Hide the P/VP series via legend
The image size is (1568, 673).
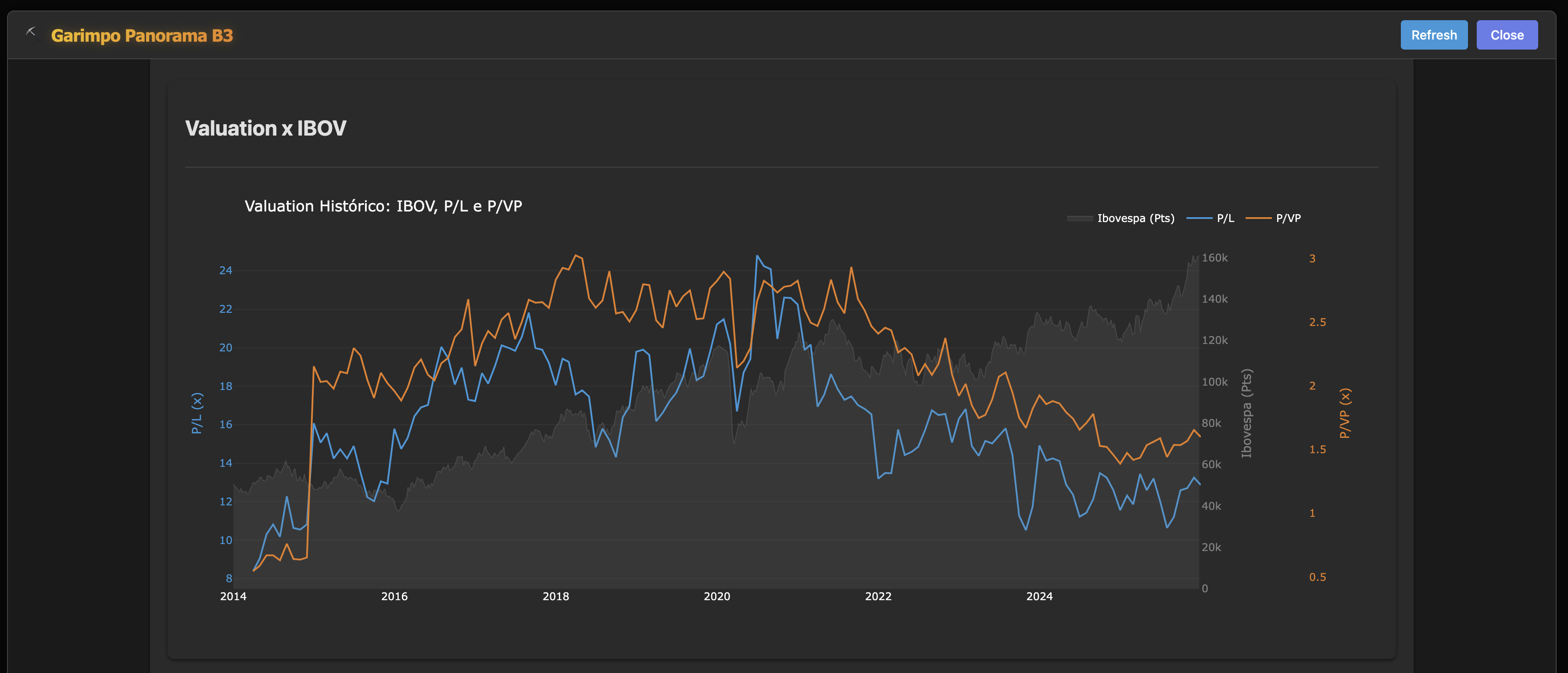coord(1288,218)
